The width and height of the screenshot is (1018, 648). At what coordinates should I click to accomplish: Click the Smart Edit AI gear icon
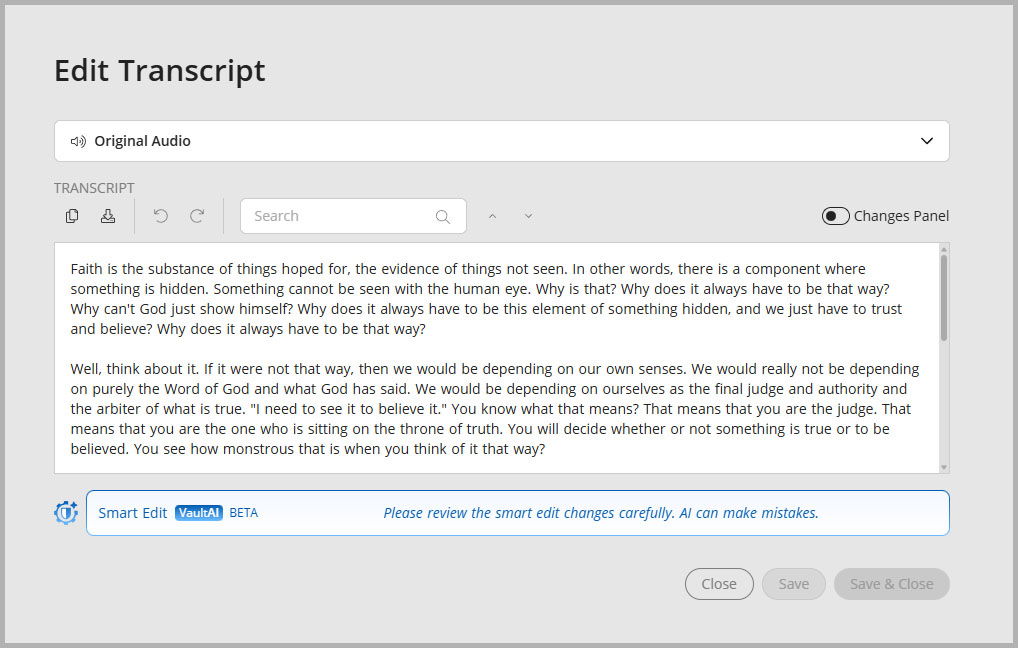[65, 512]
